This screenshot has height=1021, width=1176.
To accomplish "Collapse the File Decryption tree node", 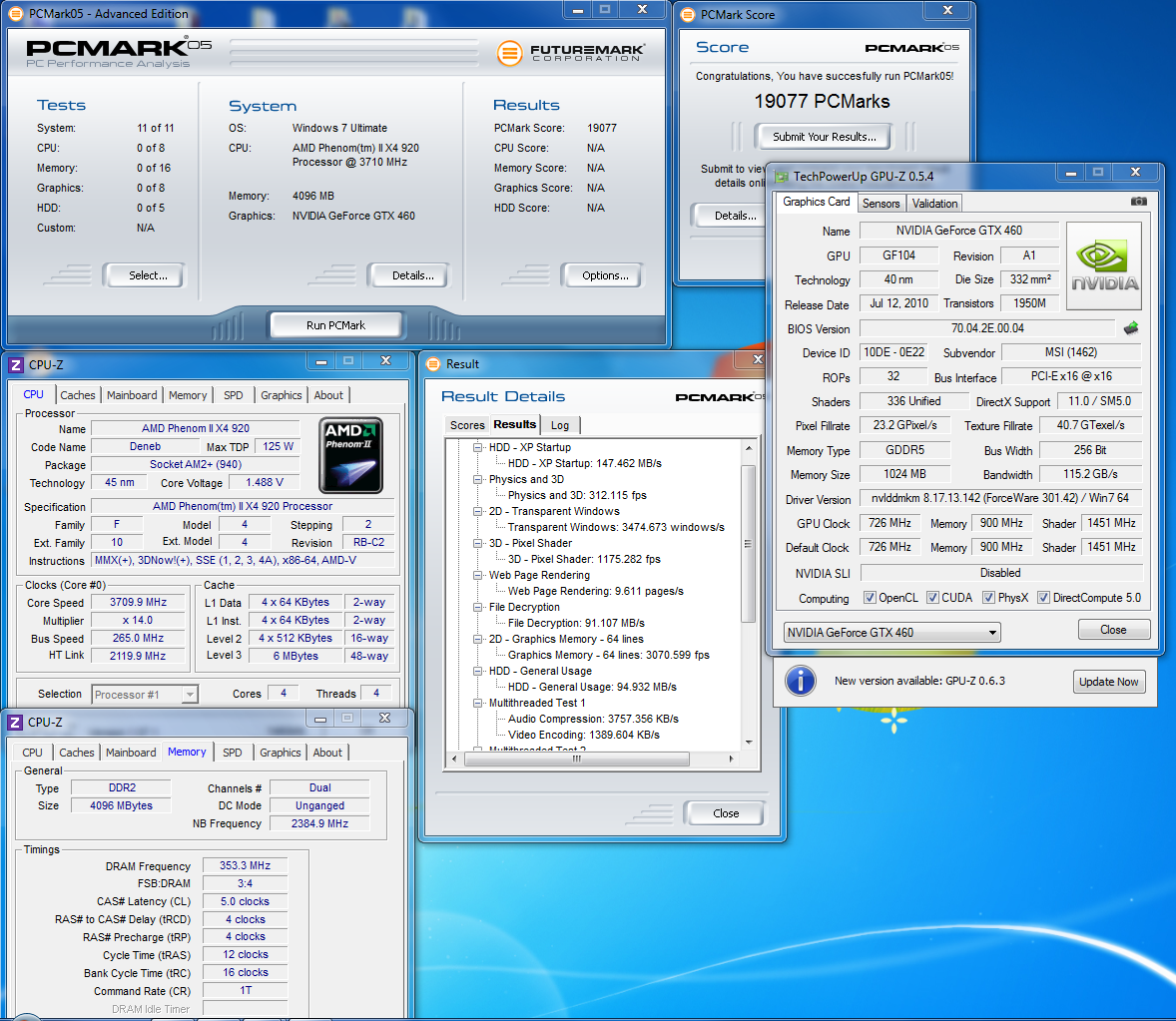I will coord(478,607).
